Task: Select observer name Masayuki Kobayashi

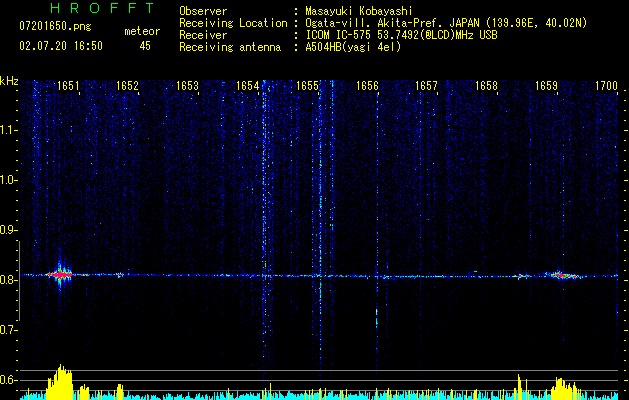Action: (359, 11)
